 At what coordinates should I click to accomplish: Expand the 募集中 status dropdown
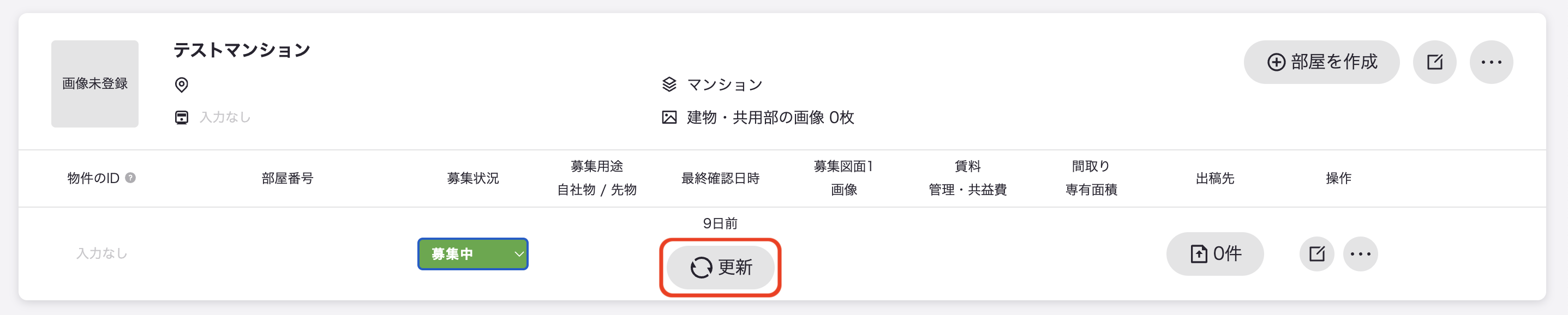click(473, 254)
